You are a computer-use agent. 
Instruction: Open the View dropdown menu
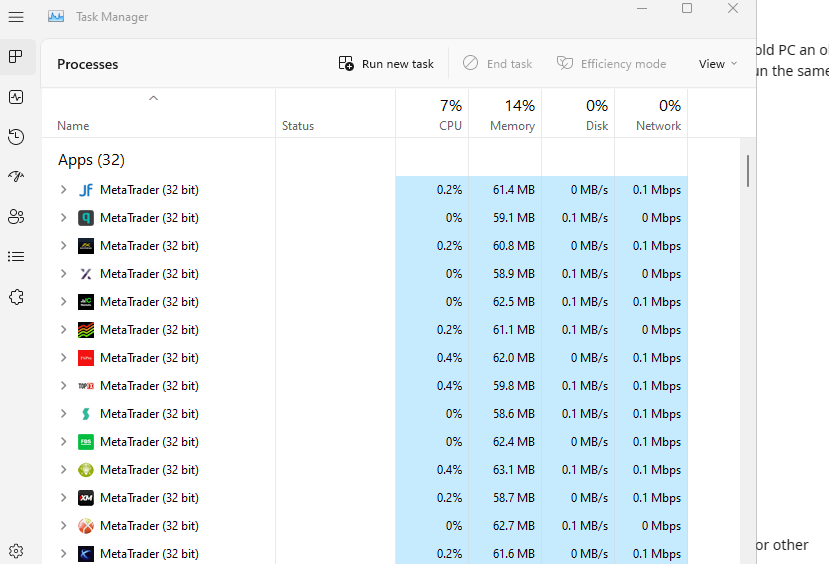coord(717,64)
